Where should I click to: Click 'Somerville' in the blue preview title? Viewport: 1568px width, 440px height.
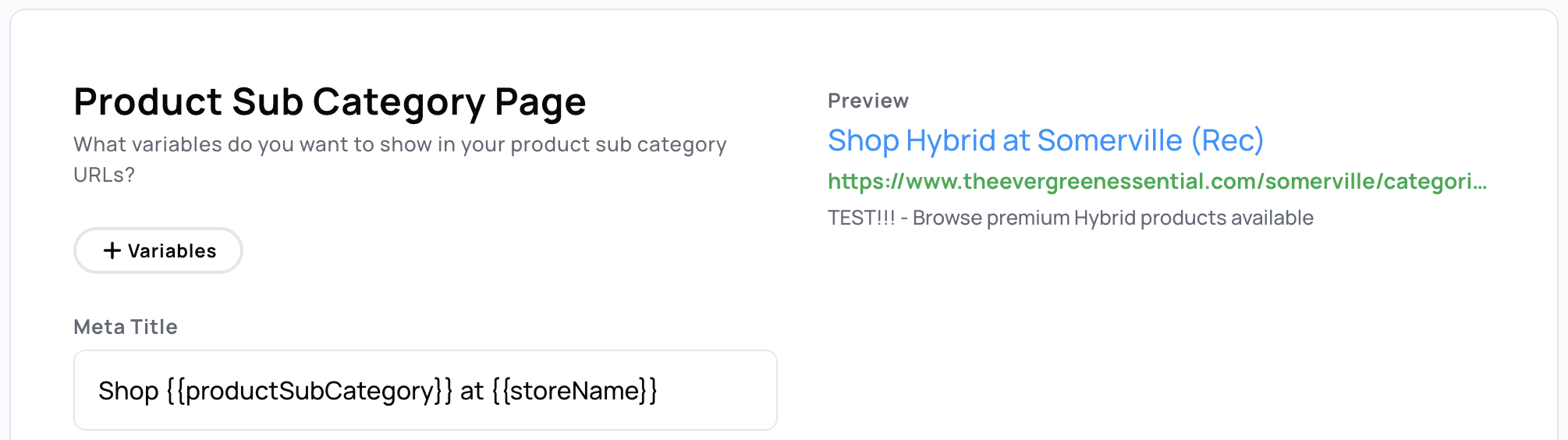pyautogui.click(x=1109, y=141)
